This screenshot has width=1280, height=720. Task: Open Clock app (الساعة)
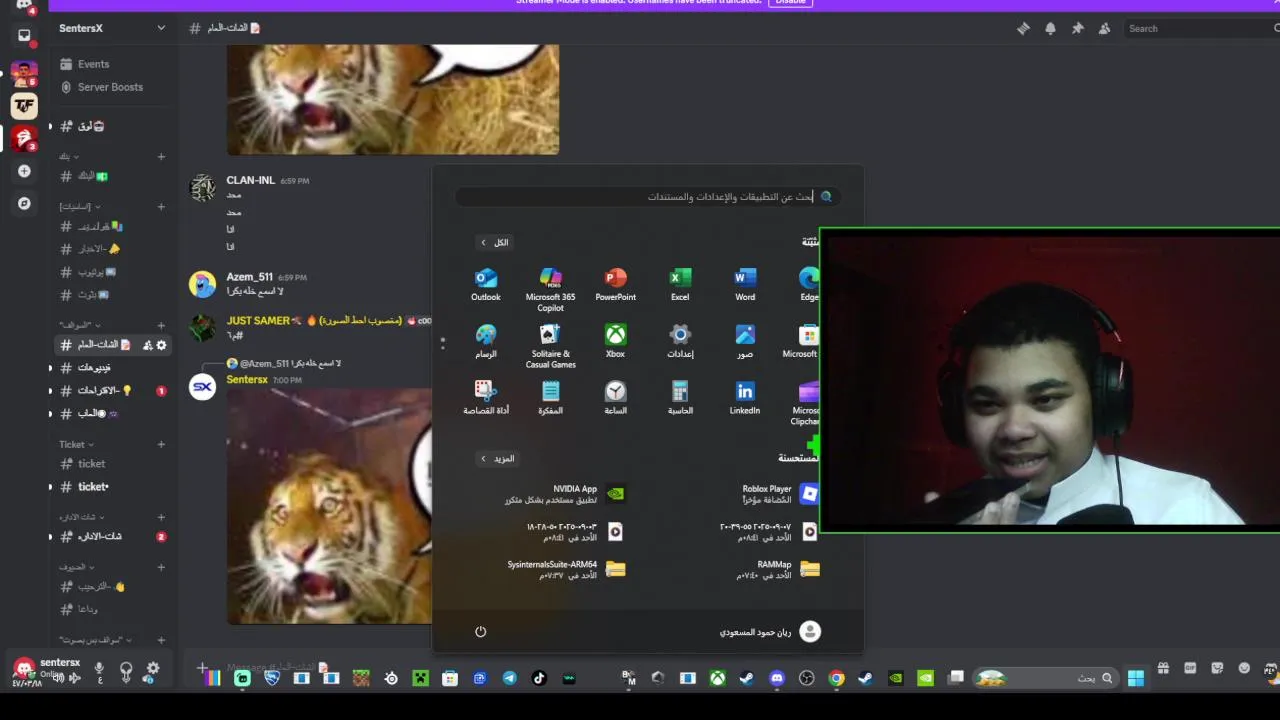point(615,397)
